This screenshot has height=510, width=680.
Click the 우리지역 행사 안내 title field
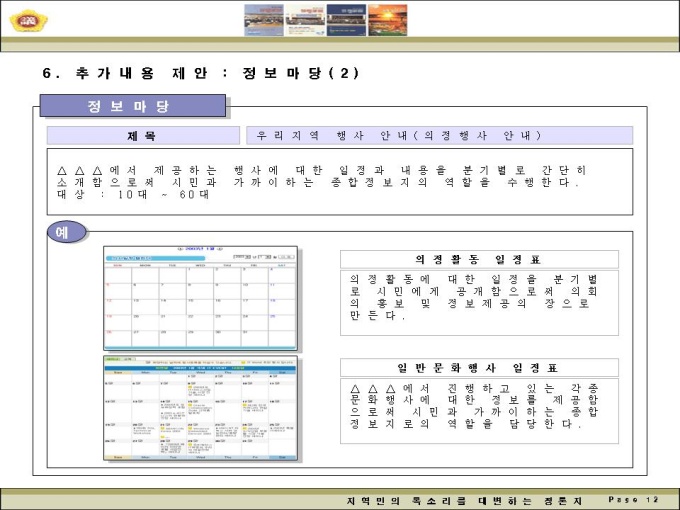[439, 135]
